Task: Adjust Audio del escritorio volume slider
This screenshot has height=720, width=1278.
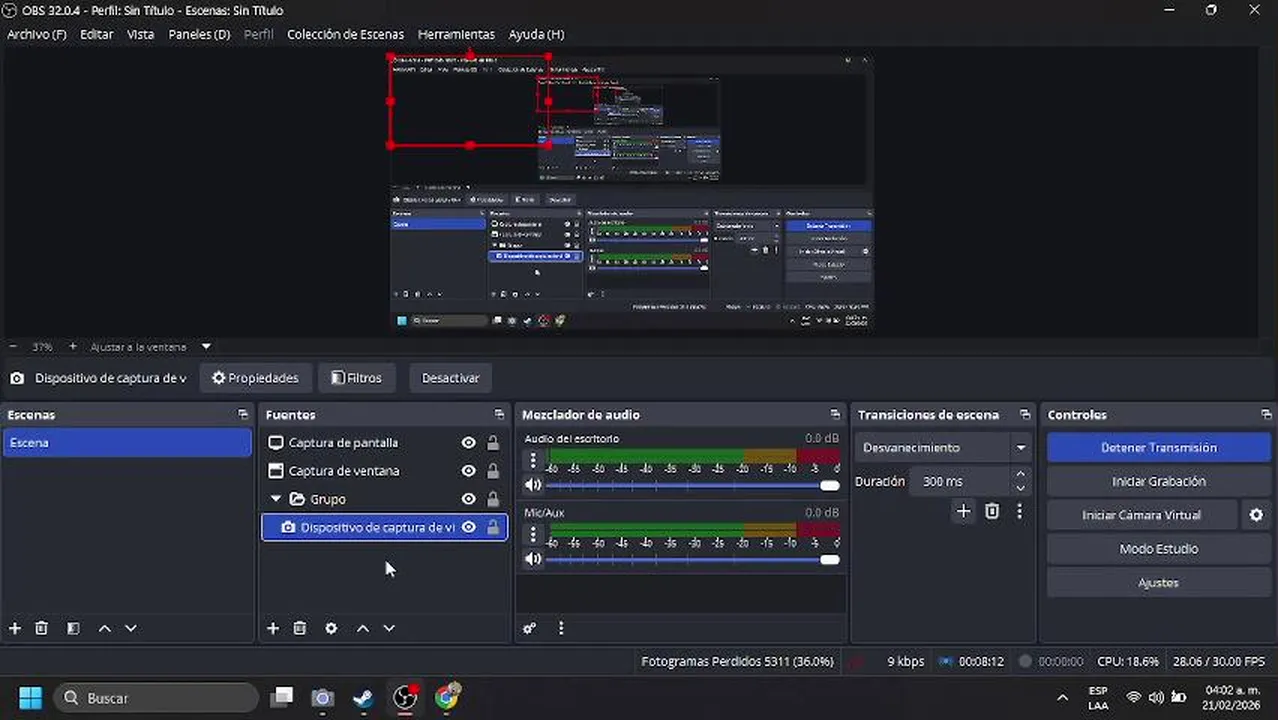Action: click(692, 485)
